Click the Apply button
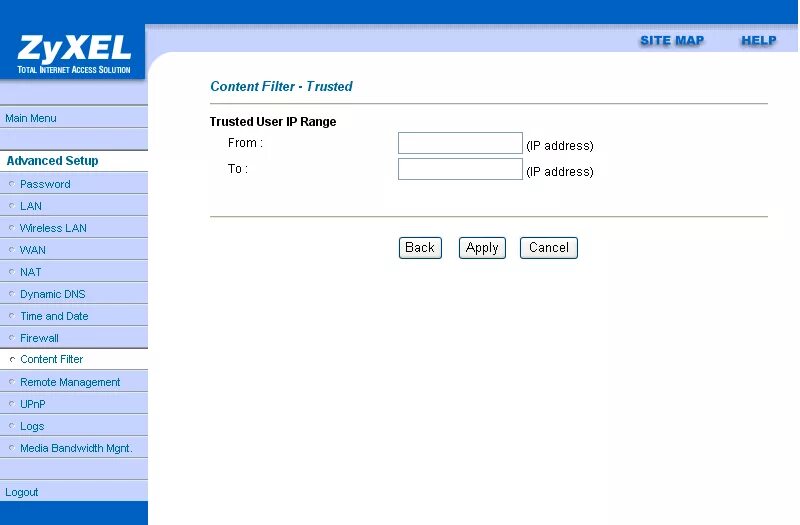 pyautogui.click(x=482, y=248)
